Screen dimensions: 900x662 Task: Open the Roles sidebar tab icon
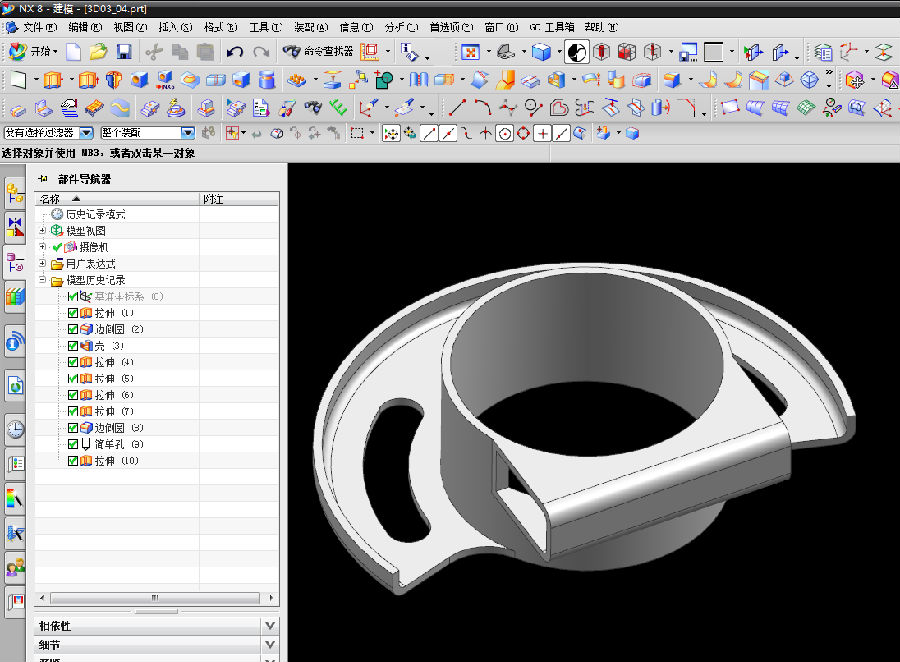[15, 567]
